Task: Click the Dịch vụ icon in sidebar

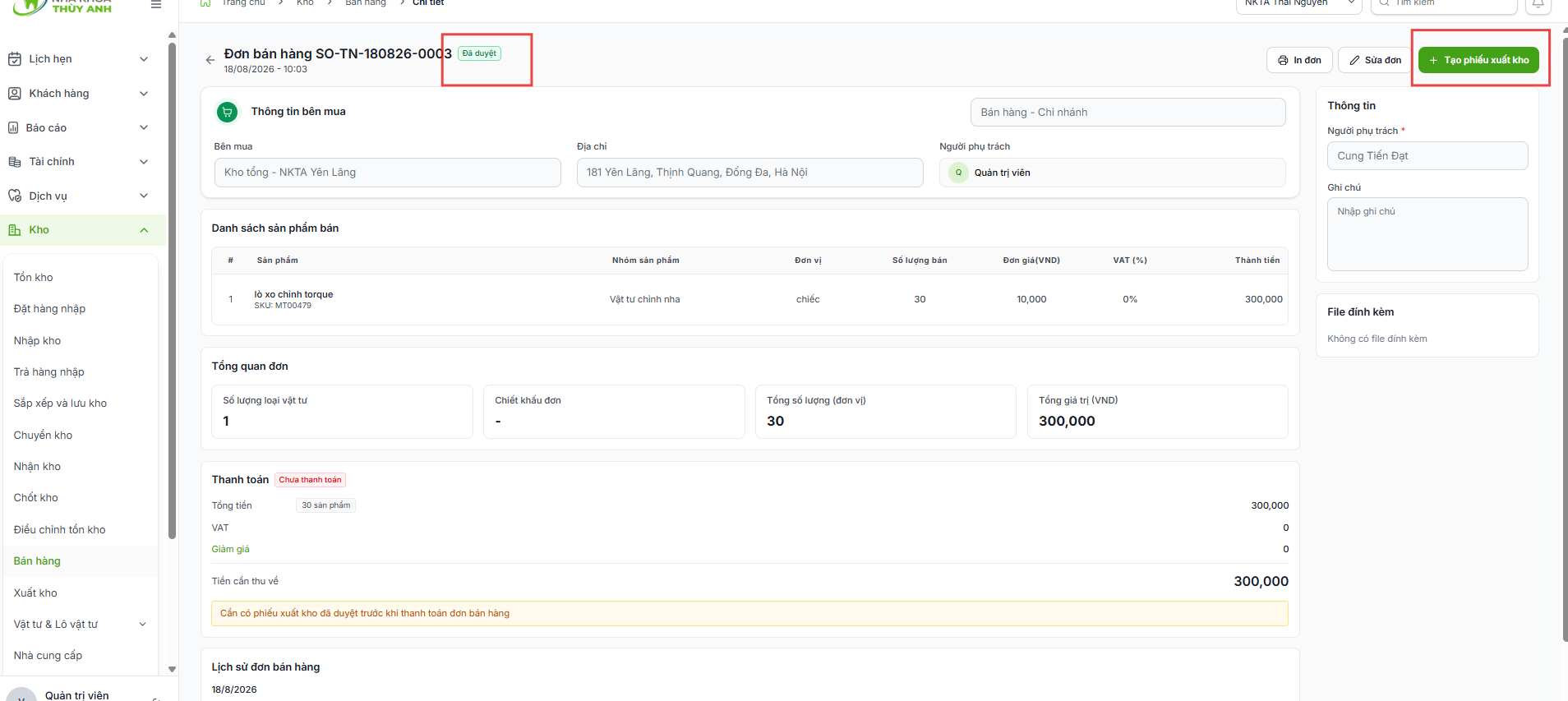Action: point(15,196)
